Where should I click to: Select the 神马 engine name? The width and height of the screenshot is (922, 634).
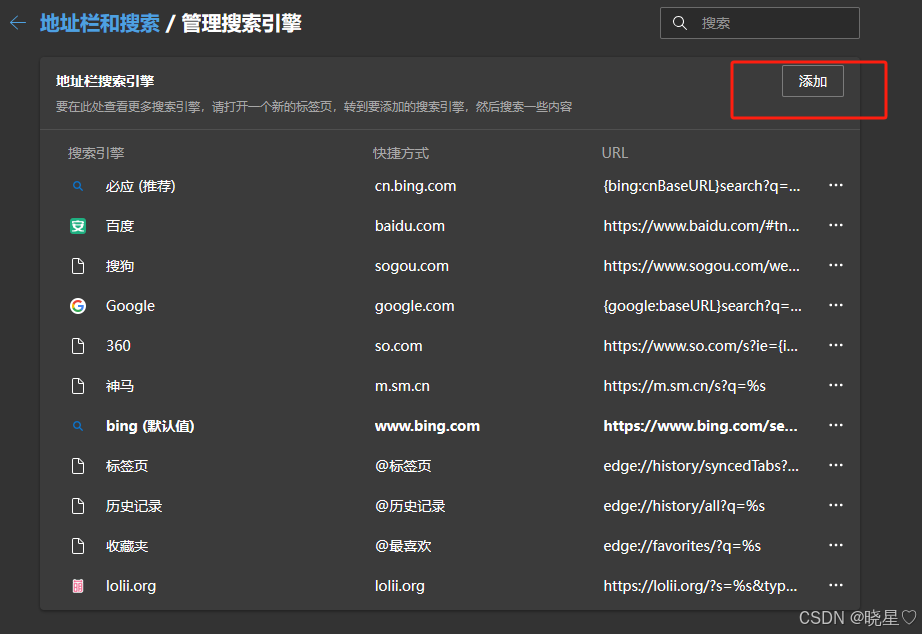pyautogui.click(x=120, y=386)
